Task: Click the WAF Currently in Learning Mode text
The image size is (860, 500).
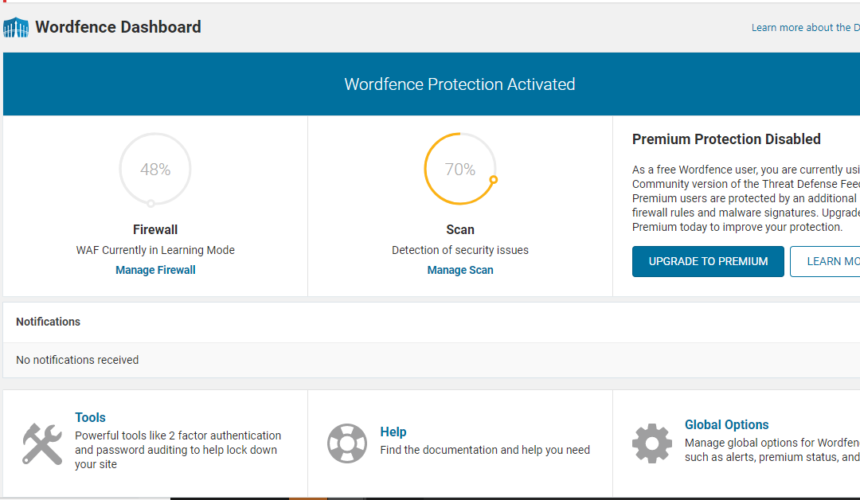Action: 155,250
